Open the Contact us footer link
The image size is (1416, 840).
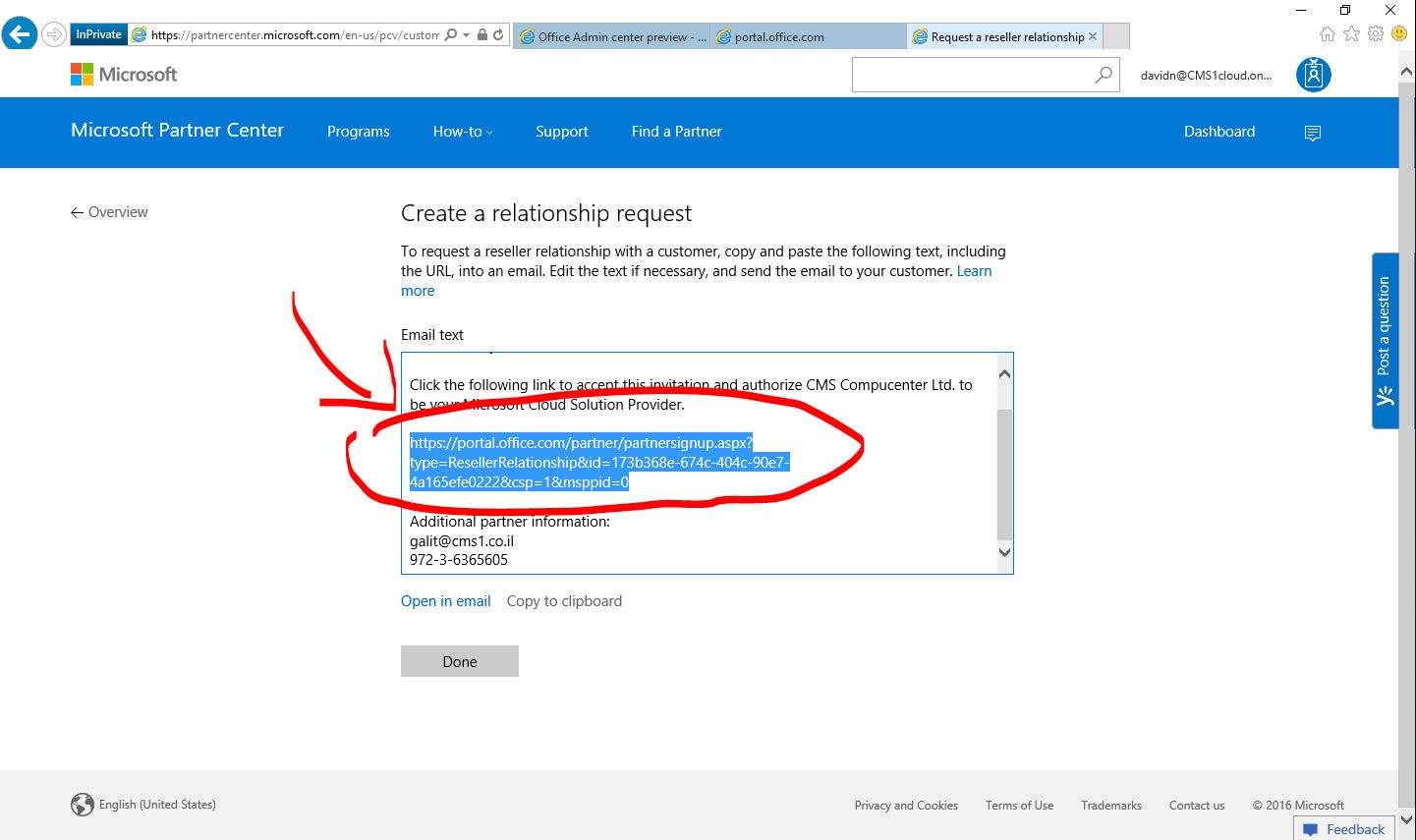click(1197, 806)
